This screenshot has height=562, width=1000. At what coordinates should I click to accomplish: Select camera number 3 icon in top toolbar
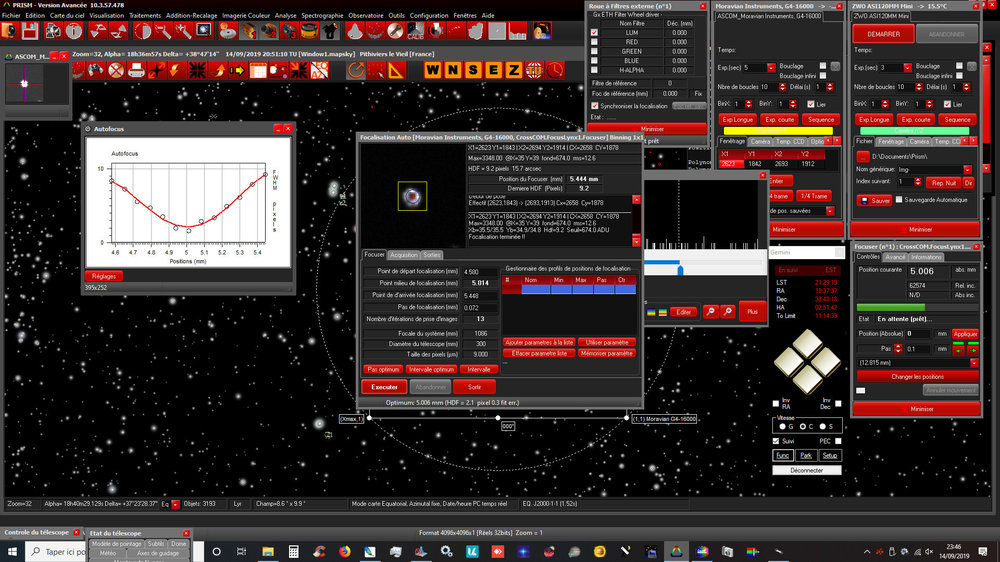[x=289, y=31]
